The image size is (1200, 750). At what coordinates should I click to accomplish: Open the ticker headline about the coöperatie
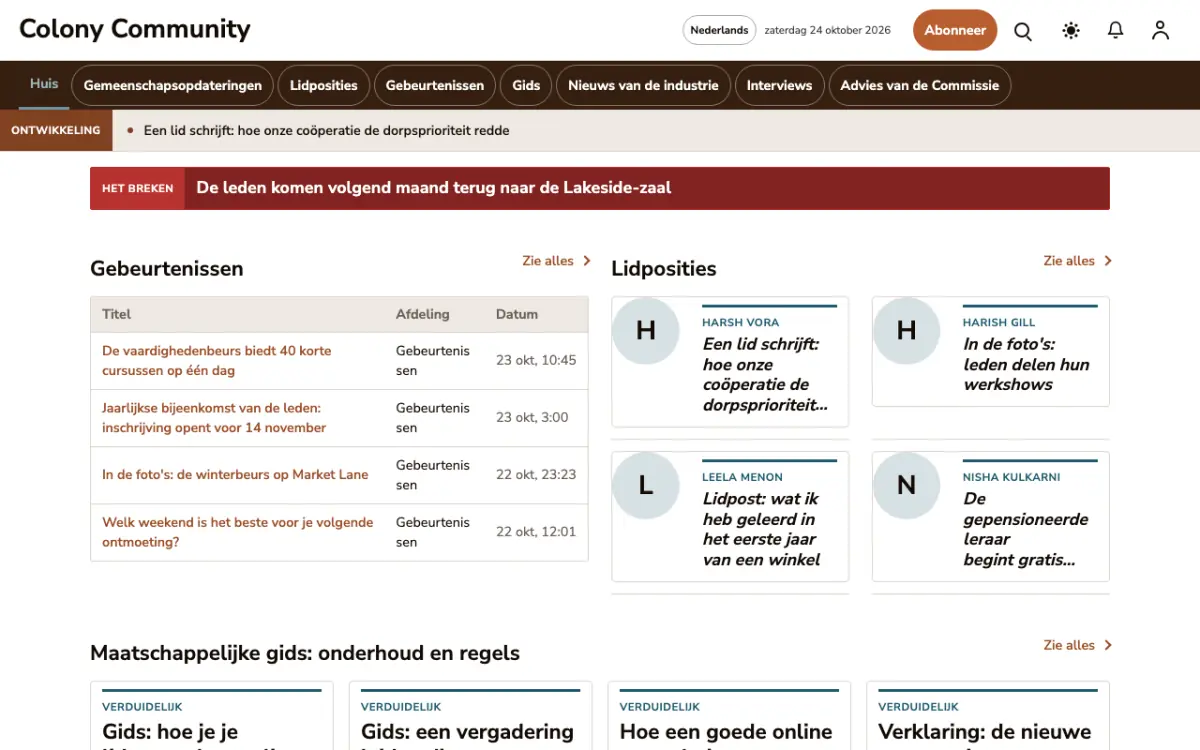pos(327,130)
